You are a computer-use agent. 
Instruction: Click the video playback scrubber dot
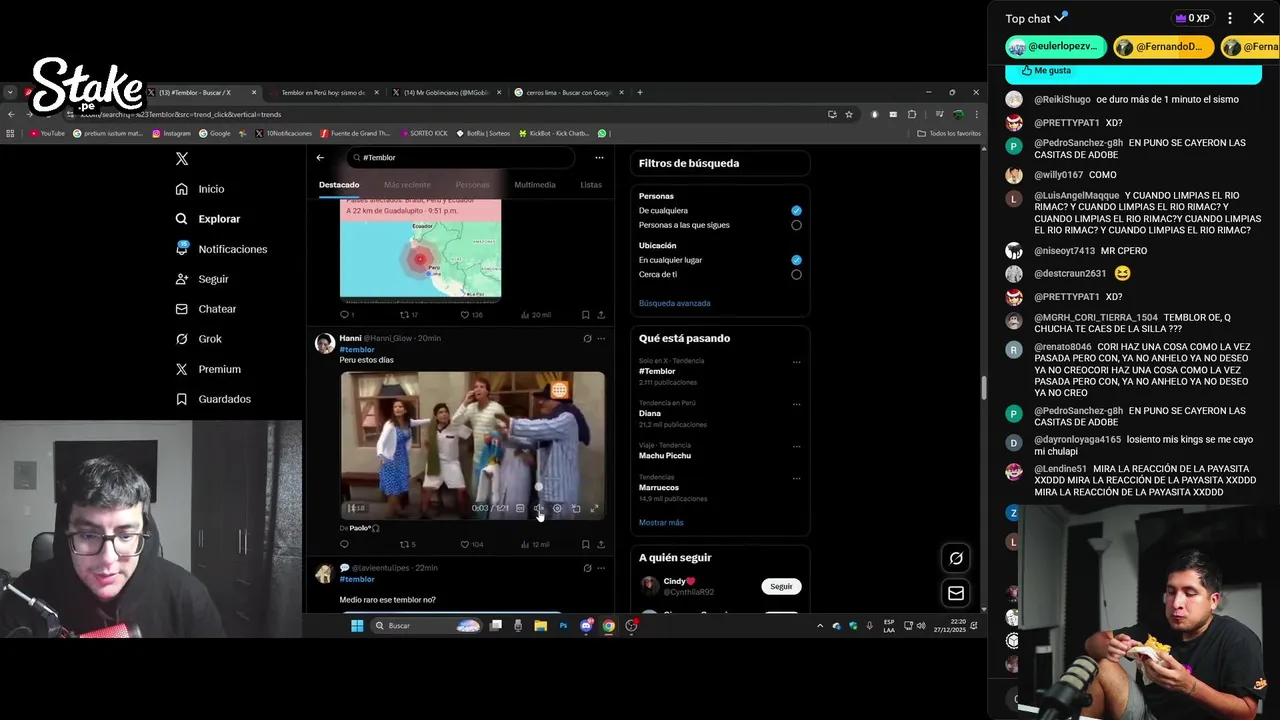pos(538,487)
